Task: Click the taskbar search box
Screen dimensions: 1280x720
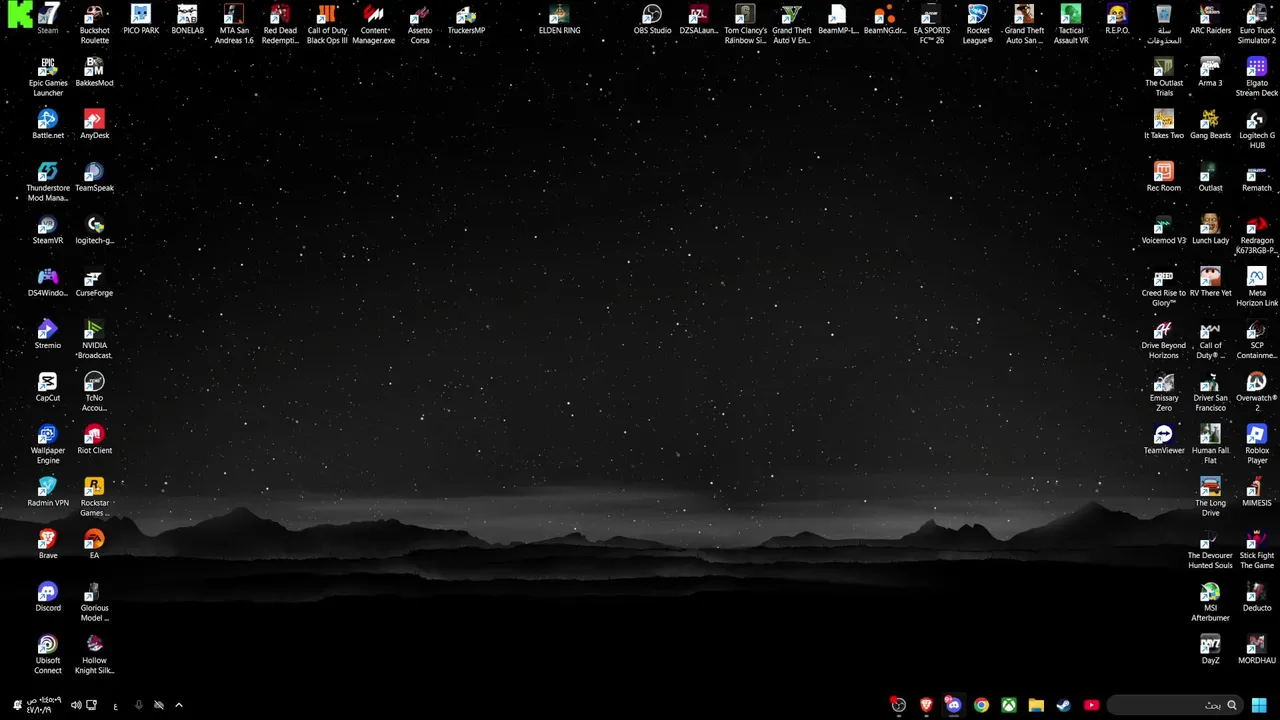Action: (1175, 705)
